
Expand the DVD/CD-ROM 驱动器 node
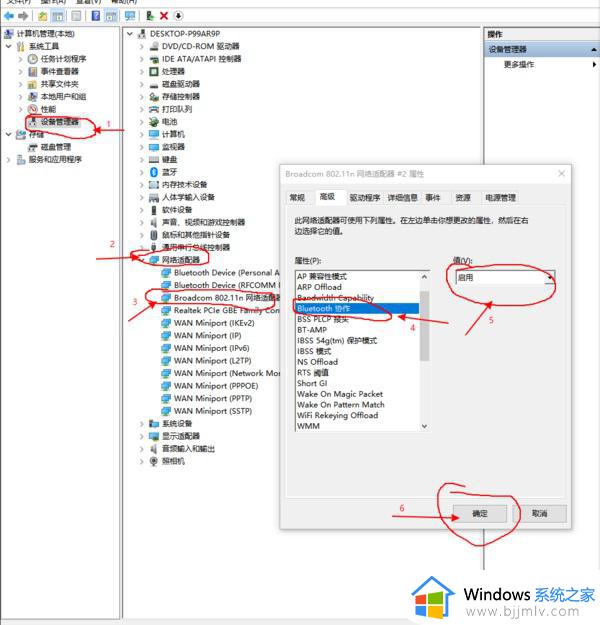pos(142,47)
